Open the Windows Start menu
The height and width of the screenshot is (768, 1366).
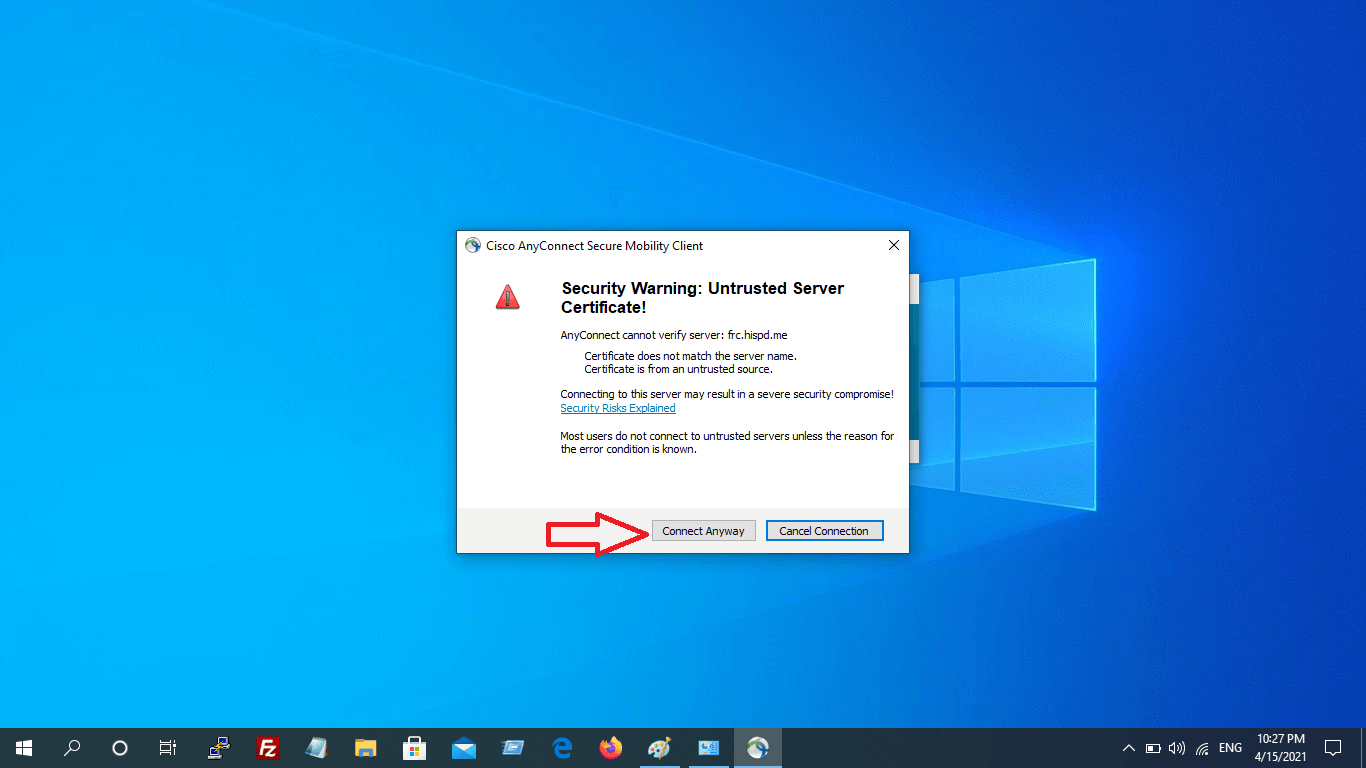coord(23,747)
